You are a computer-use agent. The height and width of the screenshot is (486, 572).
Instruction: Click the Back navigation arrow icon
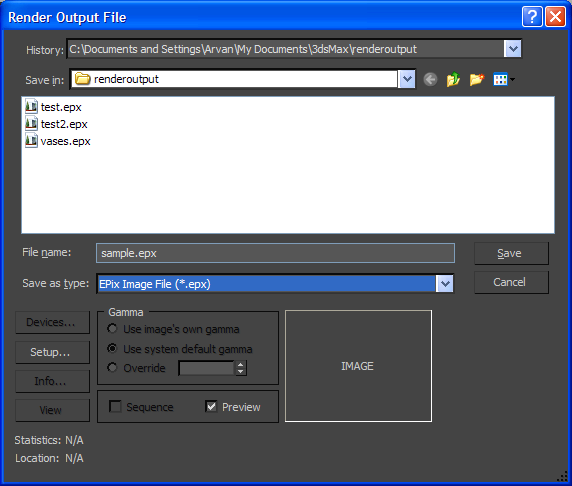[x=430, y=79]
